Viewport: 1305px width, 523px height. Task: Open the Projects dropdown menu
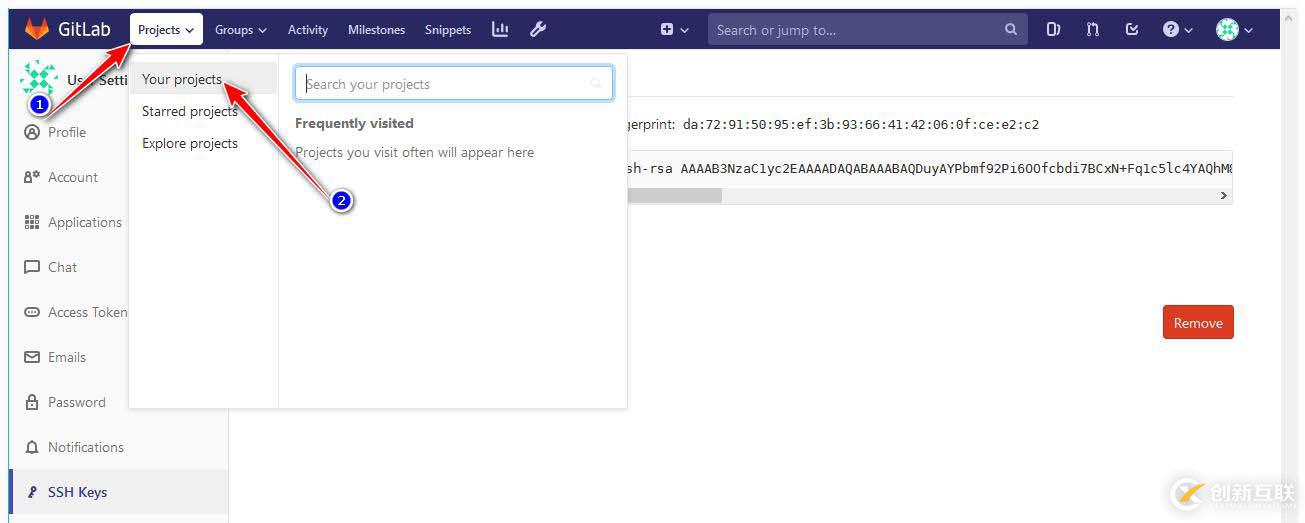(166, 29)
